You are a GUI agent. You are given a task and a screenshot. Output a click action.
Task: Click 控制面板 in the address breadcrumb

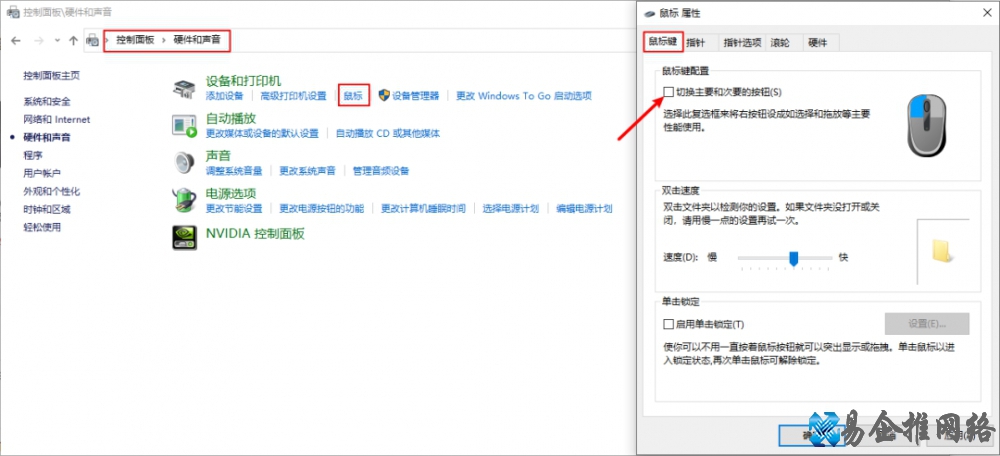tap(135, 40)
